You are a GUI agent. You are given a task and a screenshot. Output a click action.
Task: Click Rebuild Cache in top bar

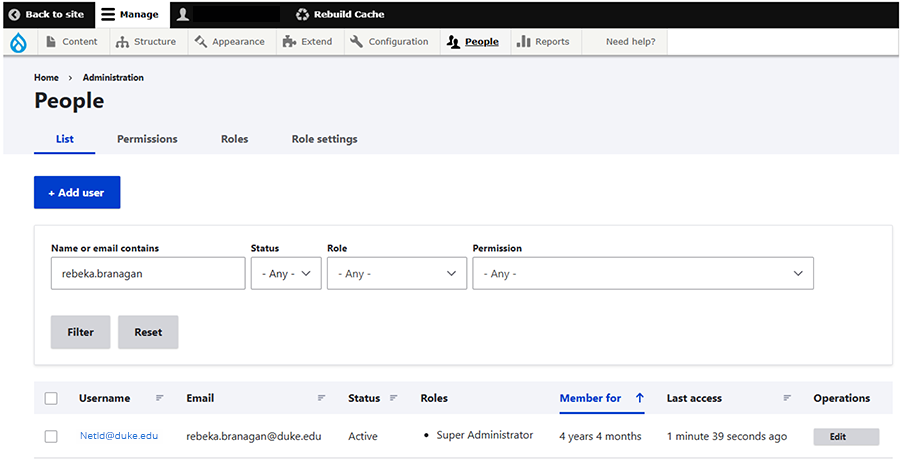coord(340,14)
